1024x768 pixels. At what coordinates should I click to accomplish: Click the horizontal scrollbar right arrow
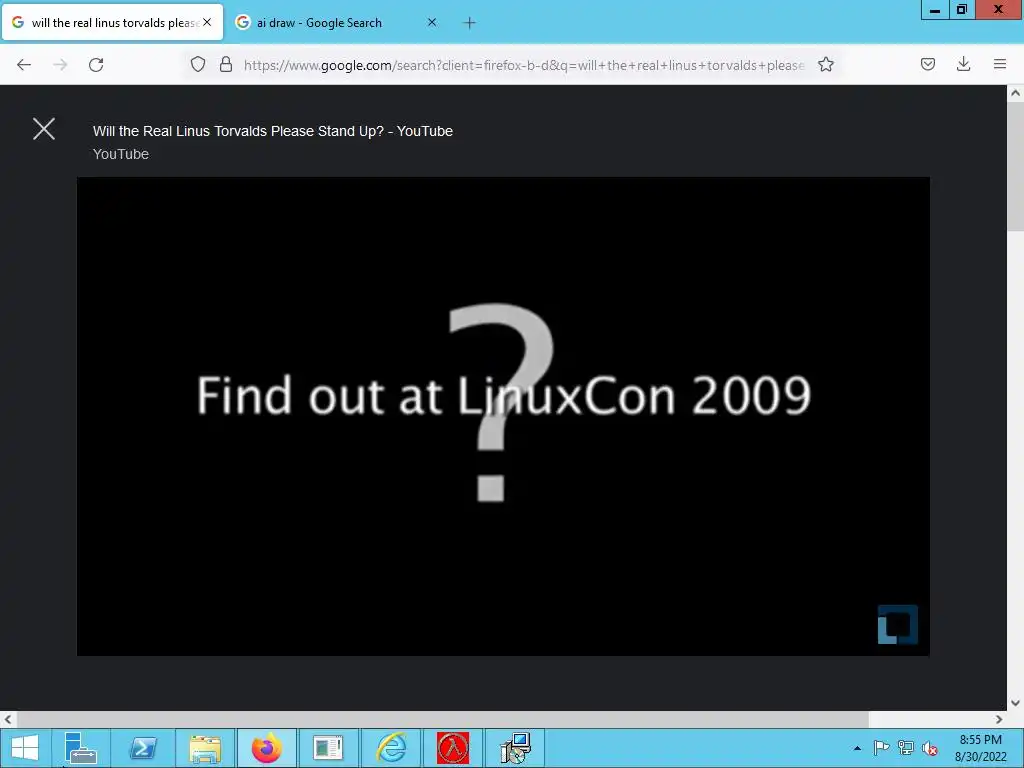(999, 719)
